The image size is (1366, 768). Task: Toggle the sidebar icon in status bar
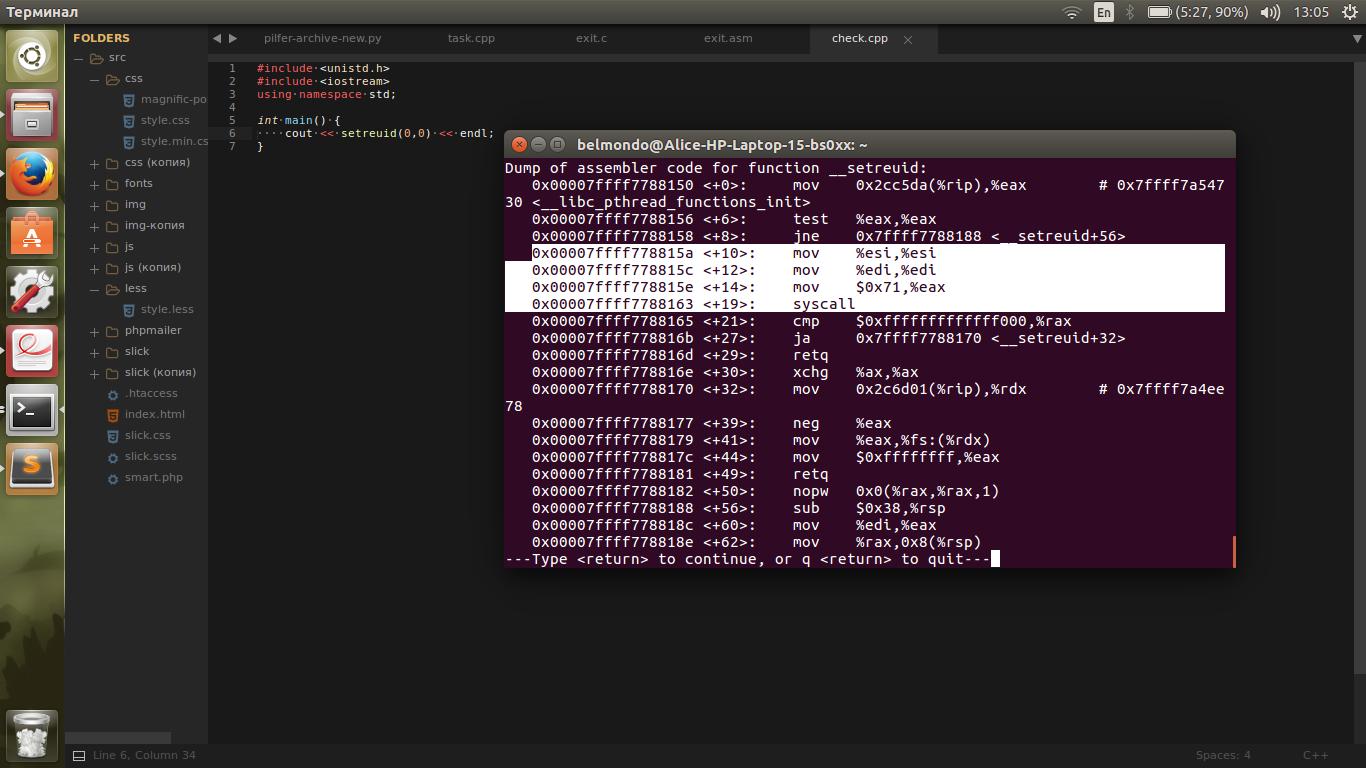[x=77, y=755]
